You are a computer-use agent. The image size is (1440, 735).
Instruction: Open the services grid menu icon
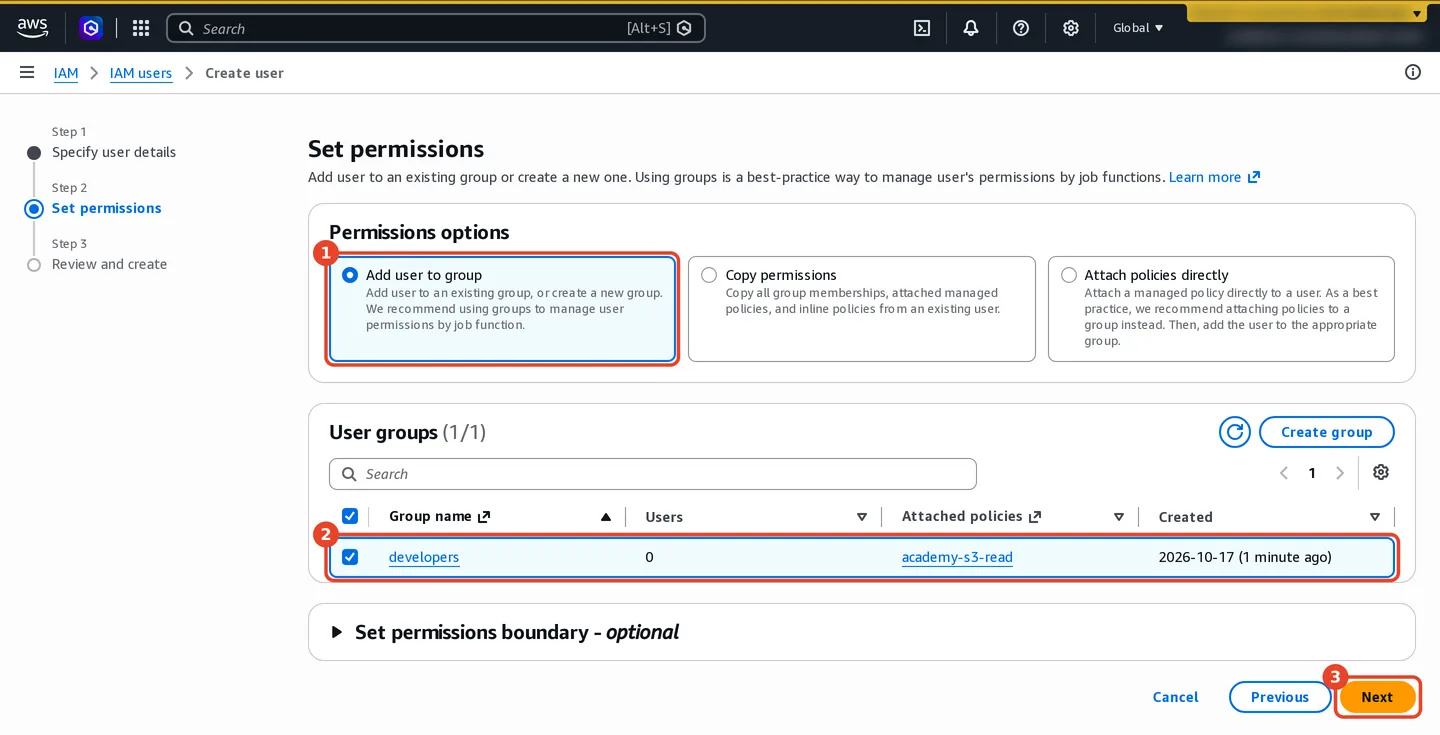tap(141, 28)
